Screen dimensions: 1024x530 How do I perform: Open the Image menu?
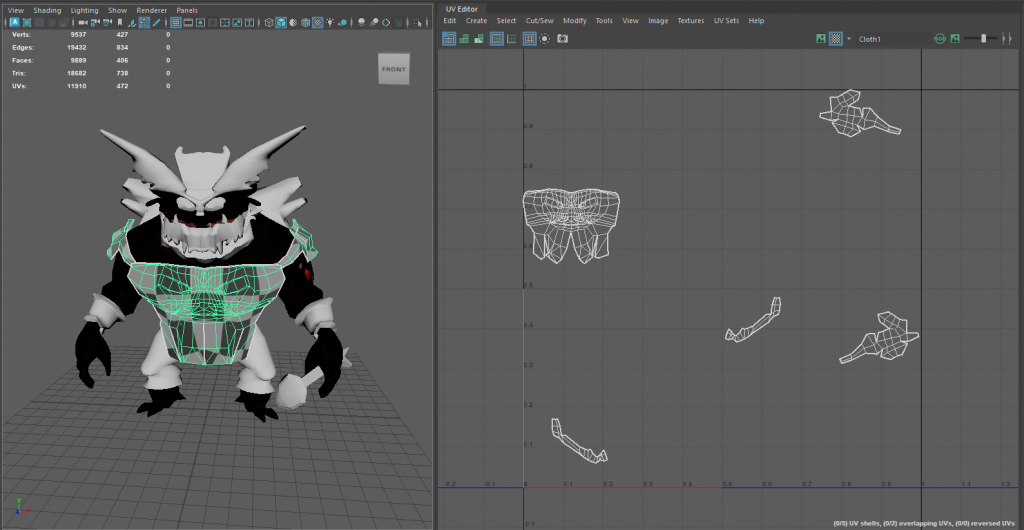coord(658,21)
